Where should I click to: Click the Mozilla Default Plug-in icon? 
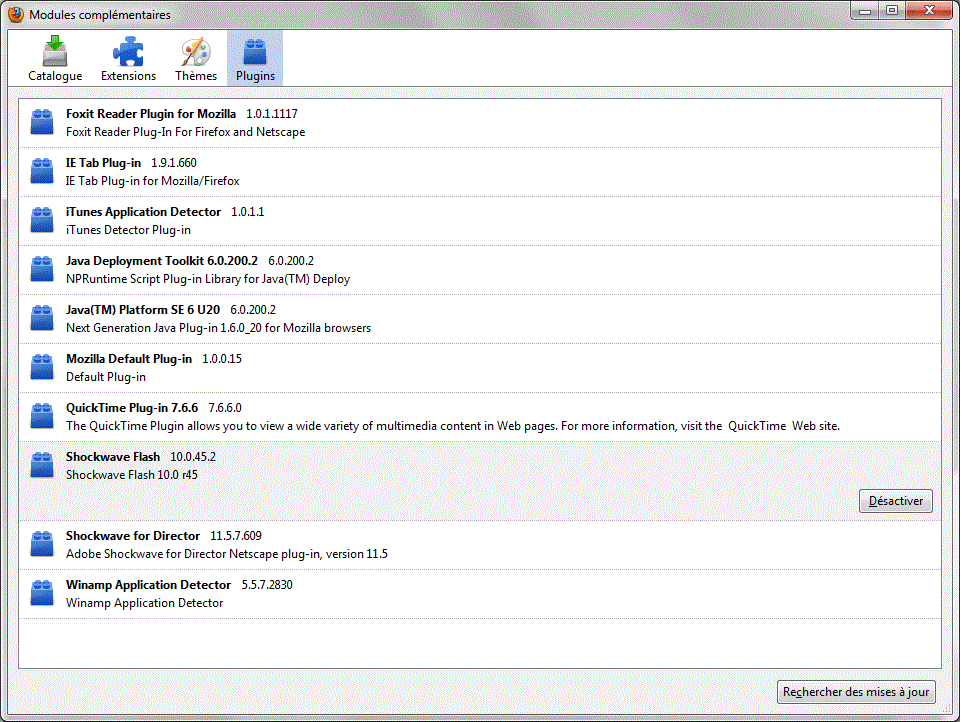(42, 366)
